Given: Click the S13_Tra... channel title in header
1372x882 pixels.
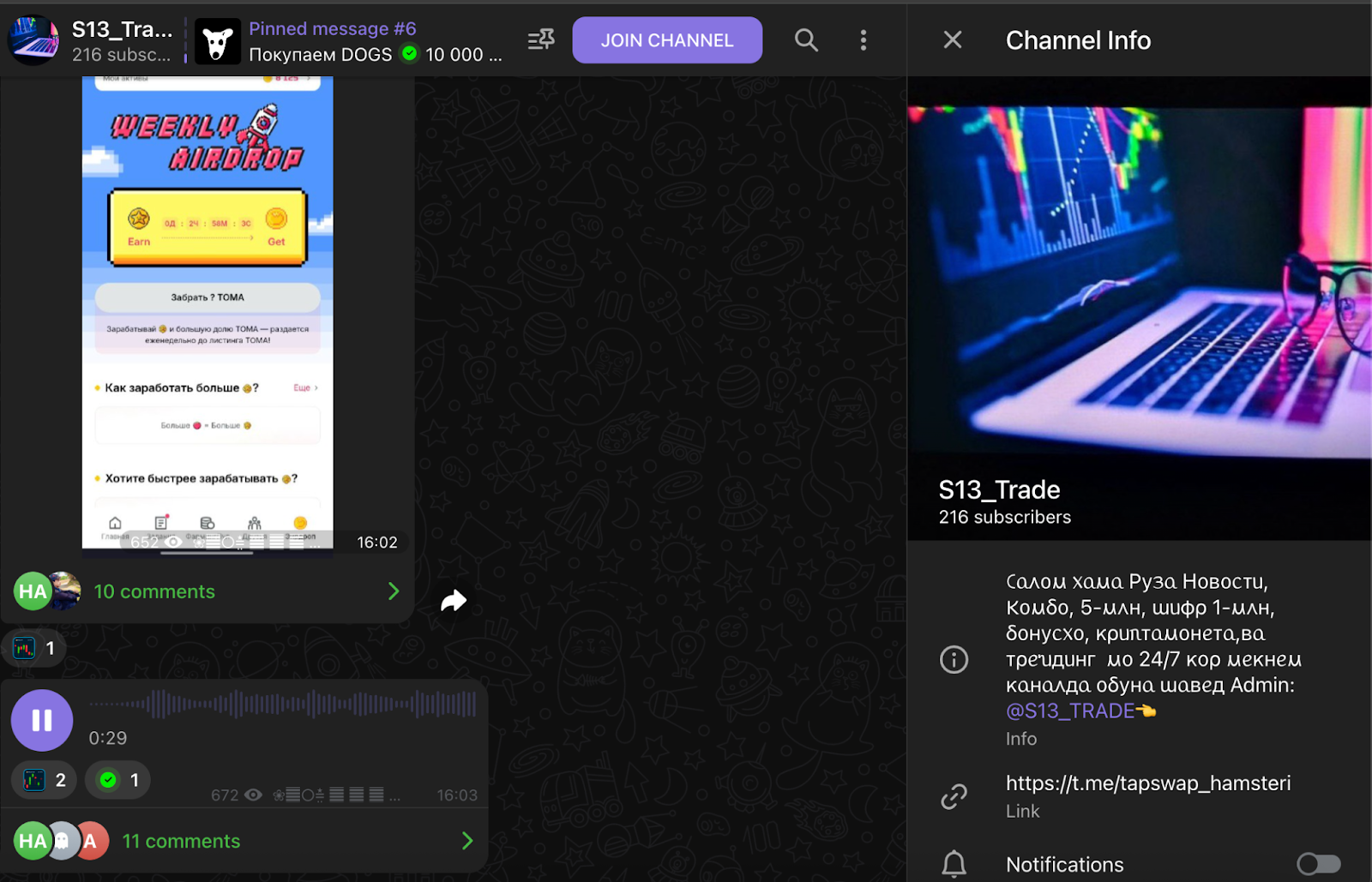Looking at the screenshot, I should (122, 29).
